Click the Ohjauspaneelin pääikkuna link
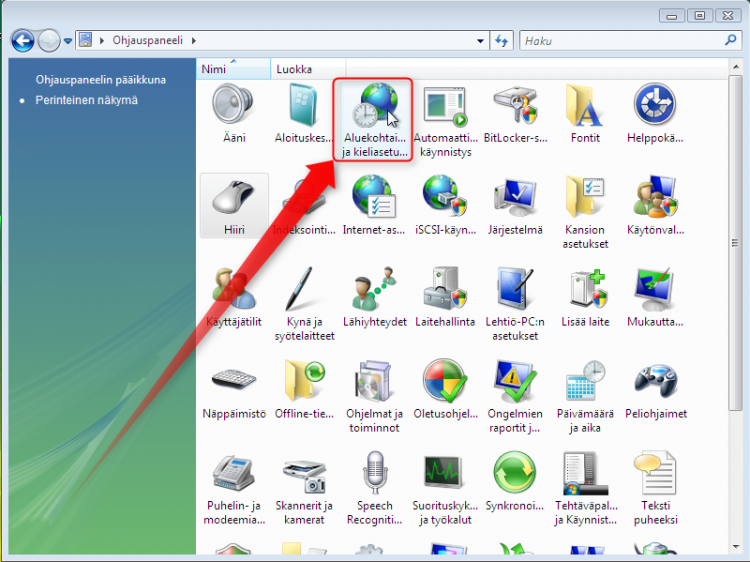Viewport: 750px width, 562px height. coord(100,80)
